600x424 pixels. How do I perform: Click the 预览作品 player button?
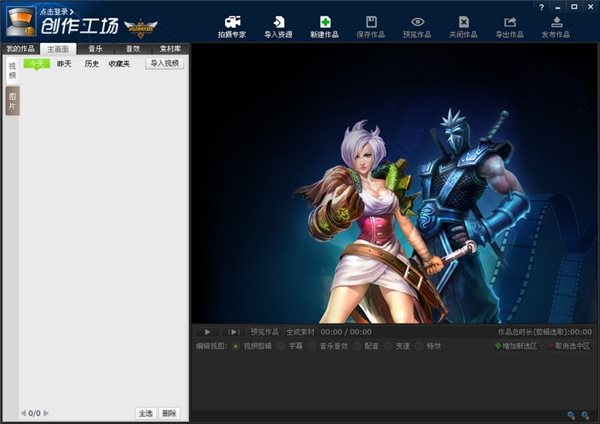click(264, 332)
